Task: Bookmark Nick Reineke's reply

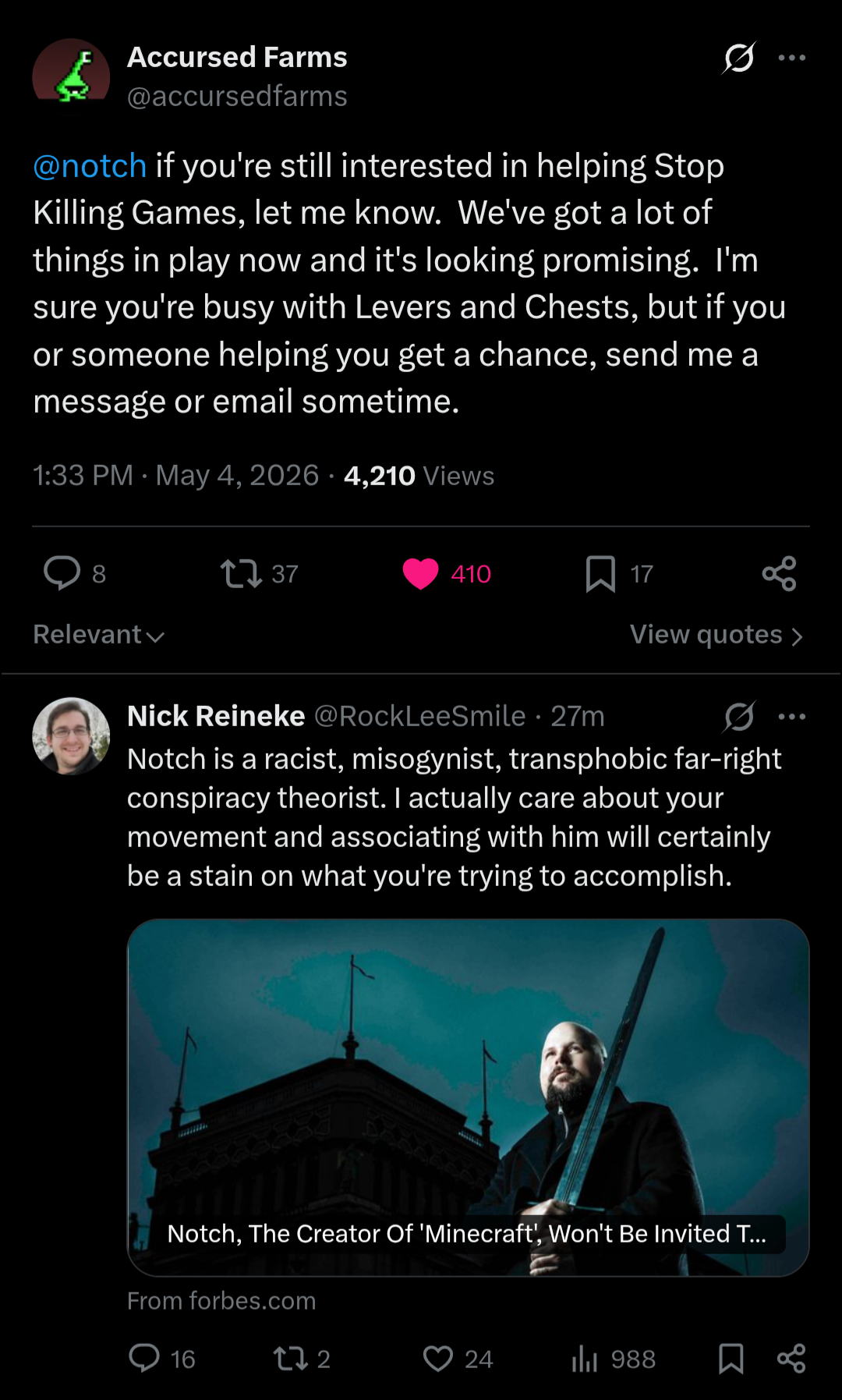Action: [731, 1359]
